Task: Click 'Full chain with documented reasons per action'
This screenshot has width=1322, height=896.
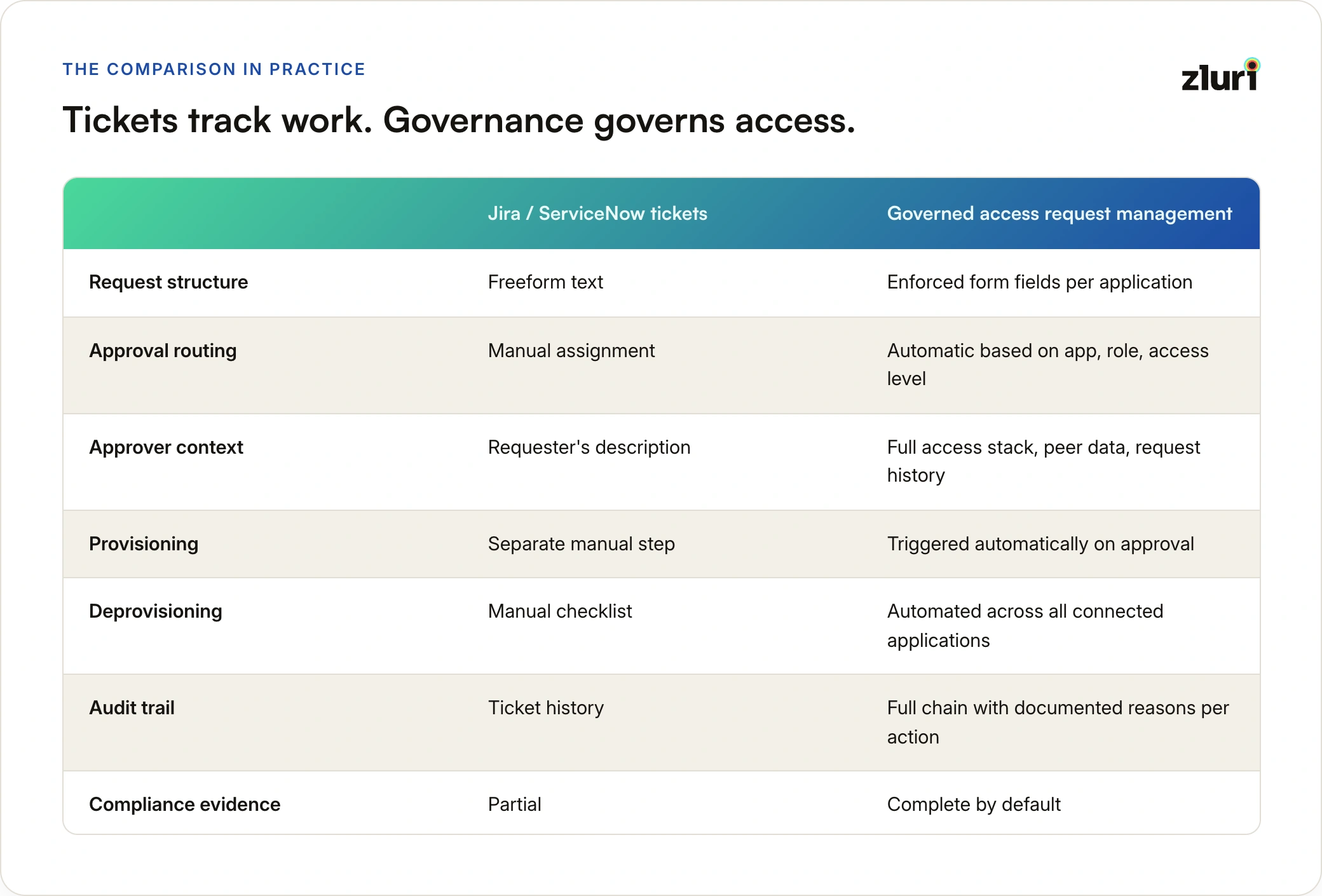Action: tap(1058, 723)
